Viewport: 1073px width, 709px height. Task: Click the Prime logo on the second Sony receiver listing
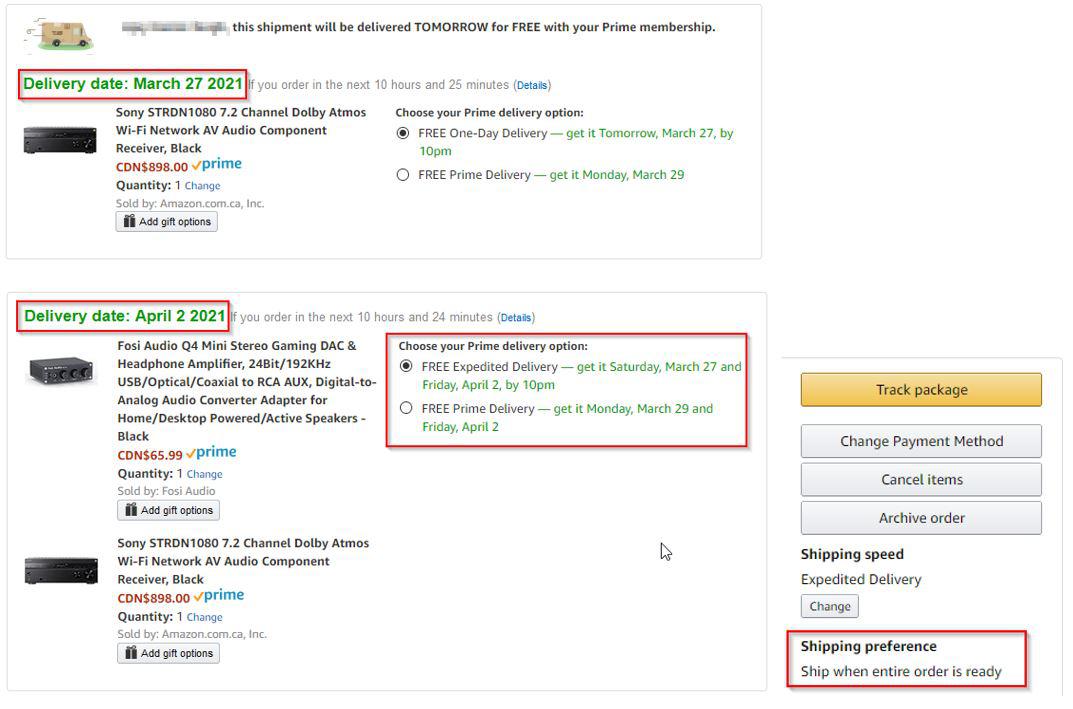pos(220,594)
